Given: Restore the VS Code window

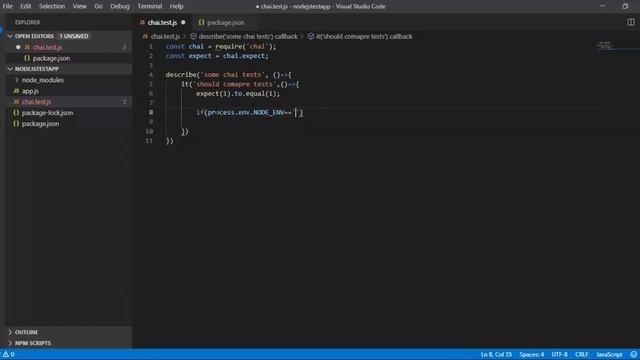Looking at the screenshot, I should (625, 6).
